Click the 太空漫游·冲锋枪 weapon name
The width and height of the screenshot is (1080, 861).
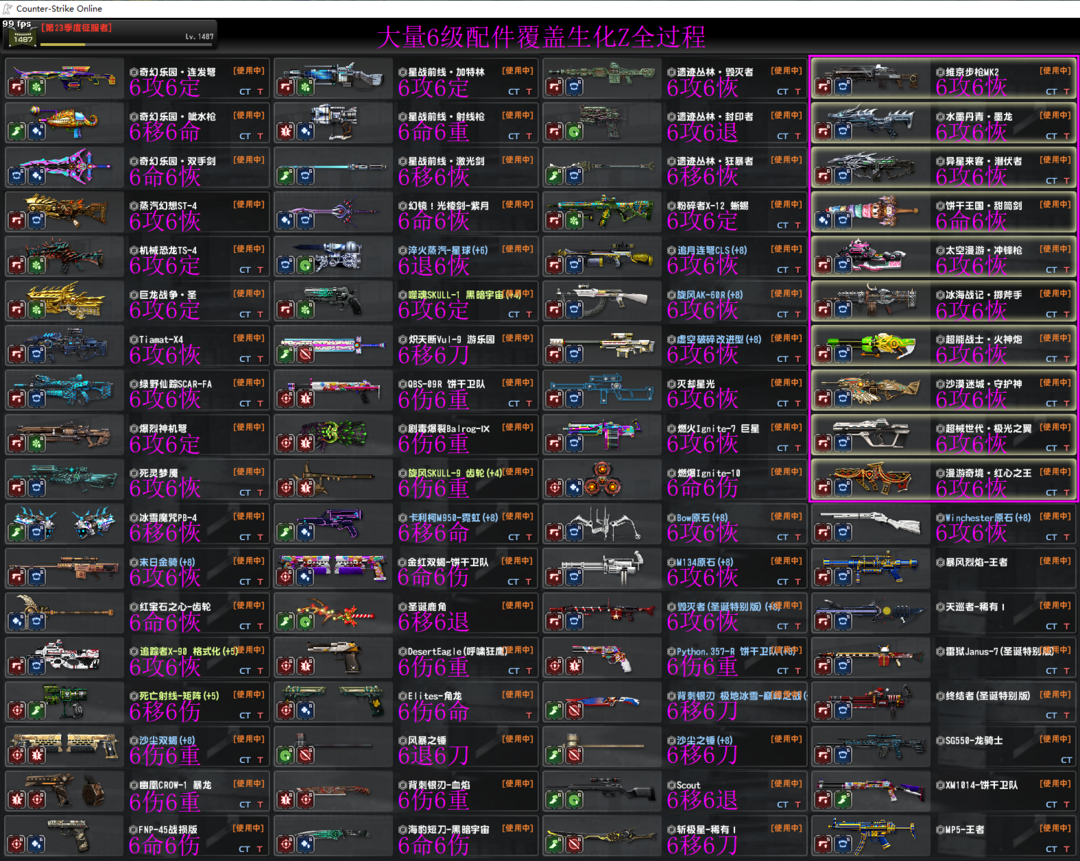pyautogui.click(x=984, y=250)
